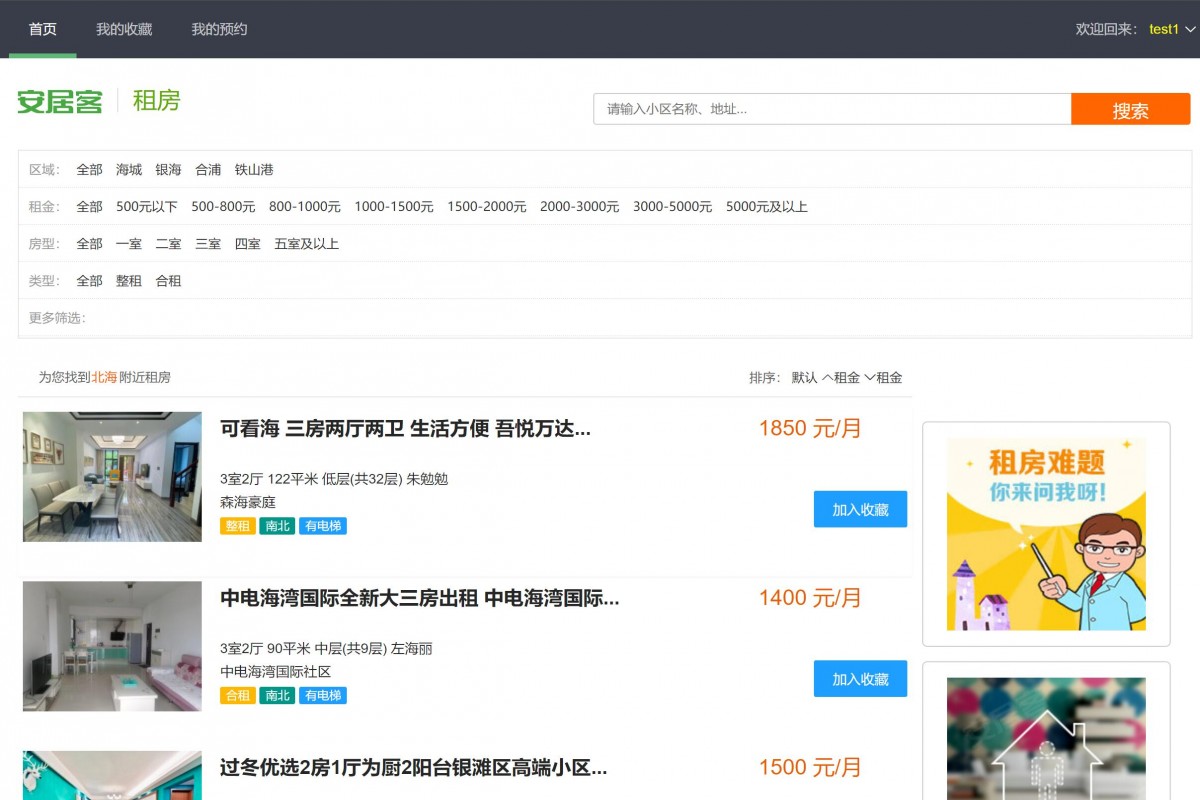
Task: Choose the 整租 rental type filter
Action: (129, 281)
